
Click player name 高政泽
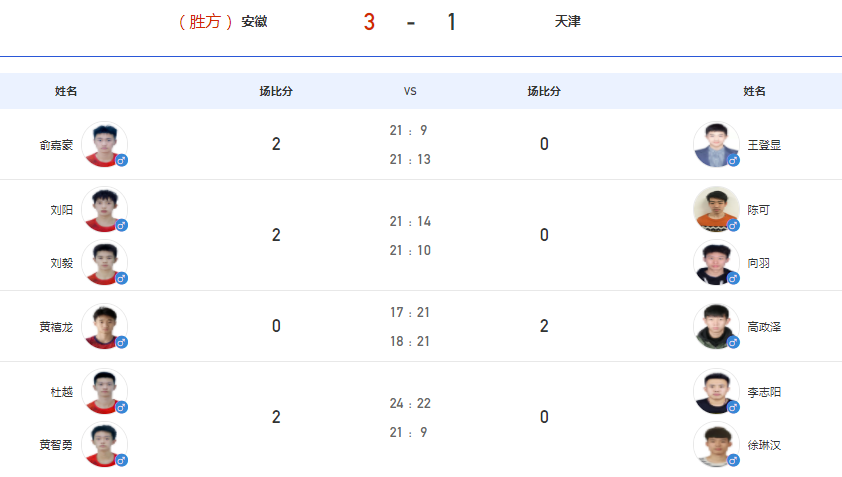pyautogui.click(x=764, y=327)
